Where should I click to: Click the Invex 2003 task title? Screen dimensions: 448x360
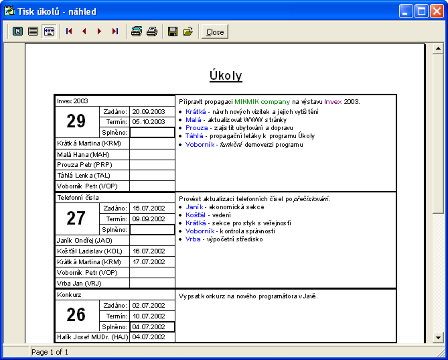coord(73,101)
